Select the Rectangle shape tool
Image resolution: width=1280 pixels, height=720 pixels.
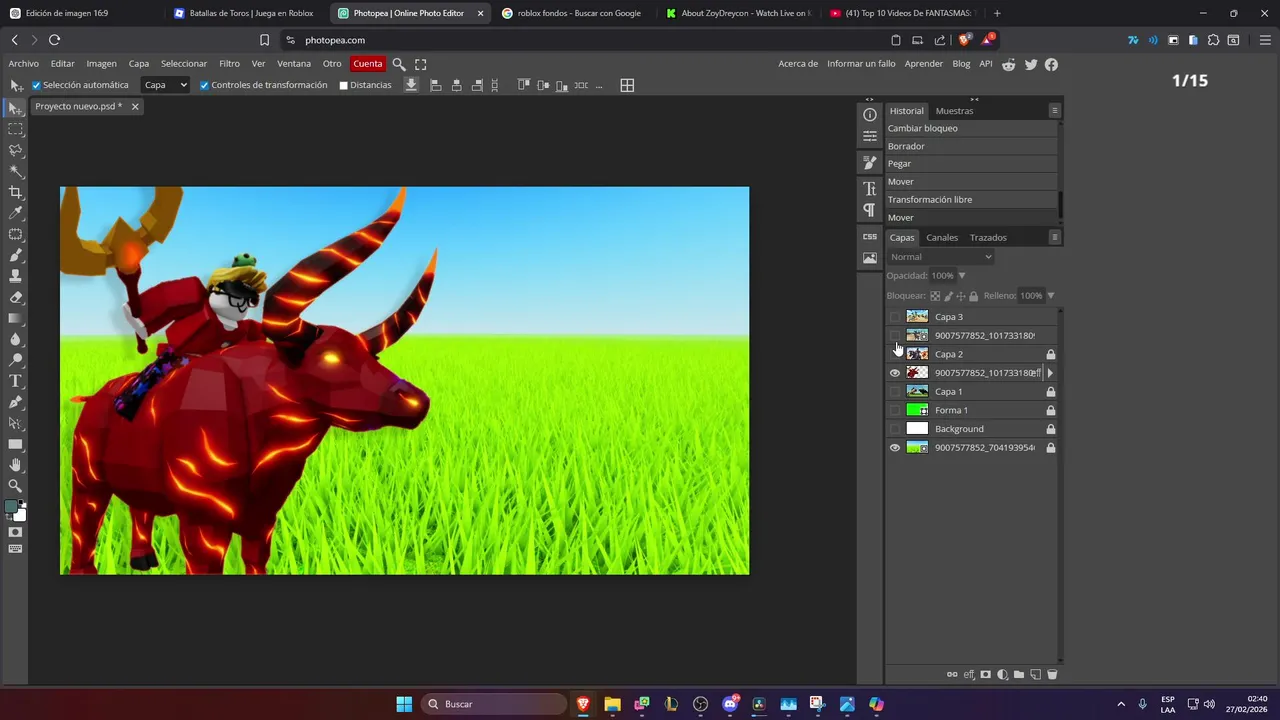pyautogui.click(x=15, y=444)
